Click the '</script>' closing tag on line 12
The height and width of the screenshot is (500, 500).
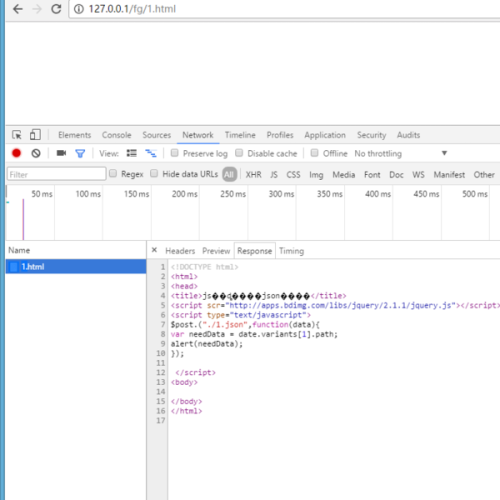pos(195,372)
